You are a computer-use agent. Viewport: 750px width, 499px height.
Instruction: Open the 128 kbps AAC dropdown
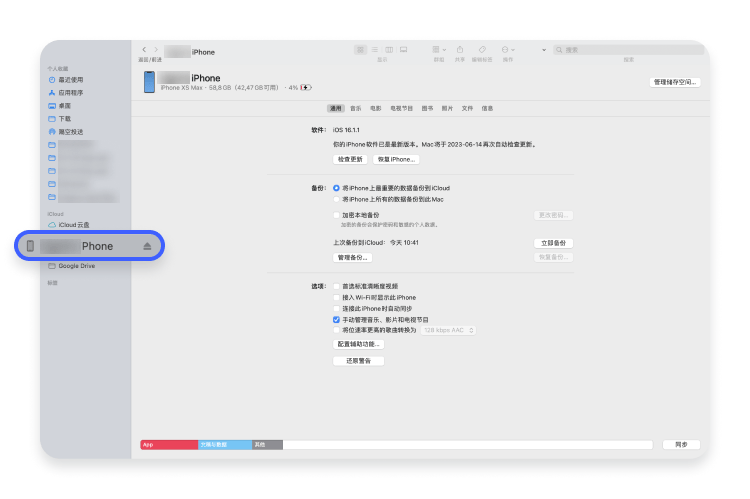pos(448,330)
